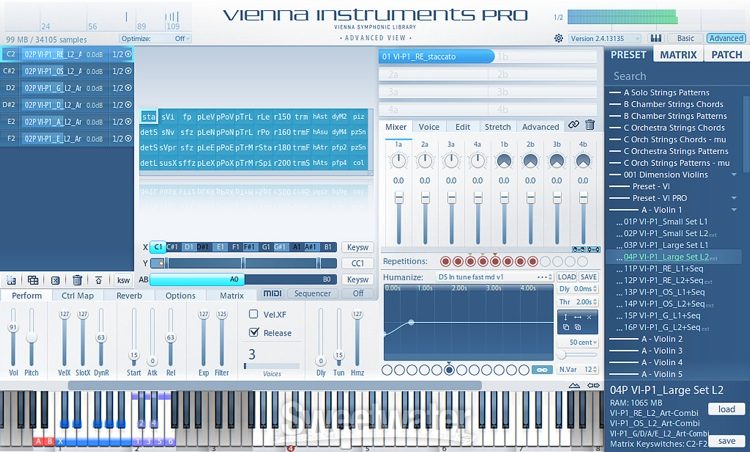Click the MIDI logo button
This screenshot has width=750, height=452.
[x=272, y=293]
